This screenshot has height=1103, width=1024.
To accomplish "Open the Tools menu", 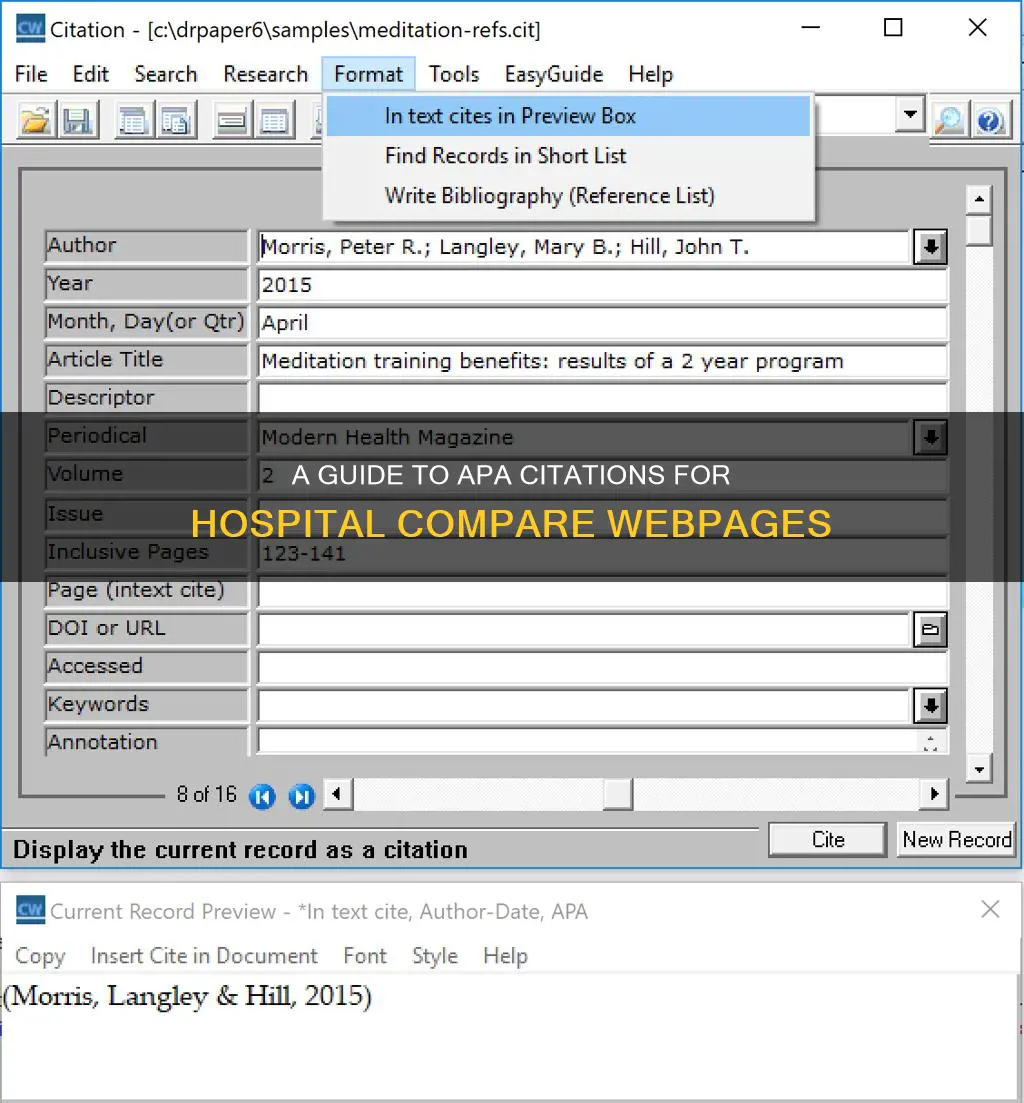I will click(454, 74).
